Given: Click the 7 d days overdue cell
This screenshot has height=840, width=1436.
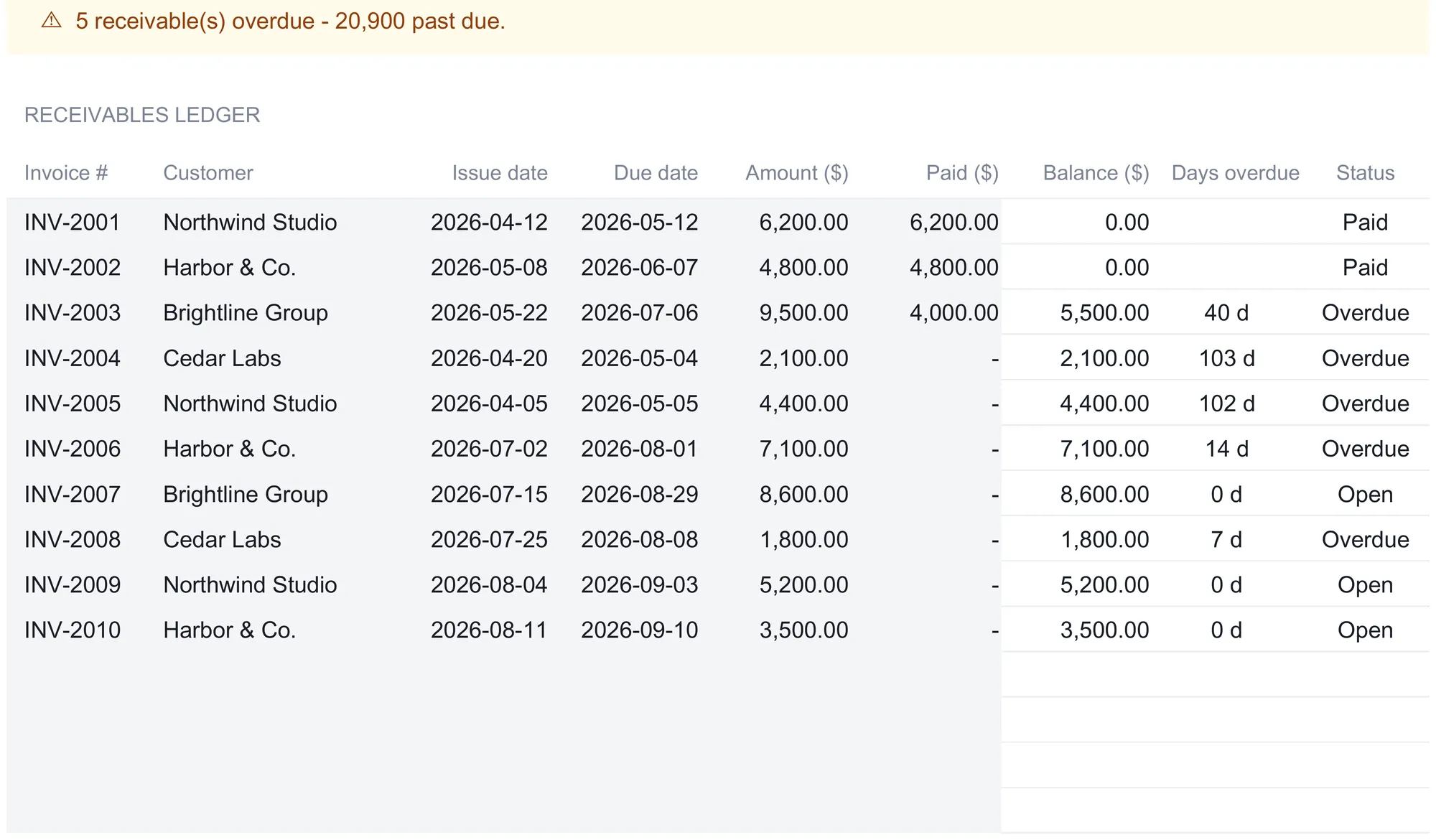Looking at the screenshot, I should 1226,540.
